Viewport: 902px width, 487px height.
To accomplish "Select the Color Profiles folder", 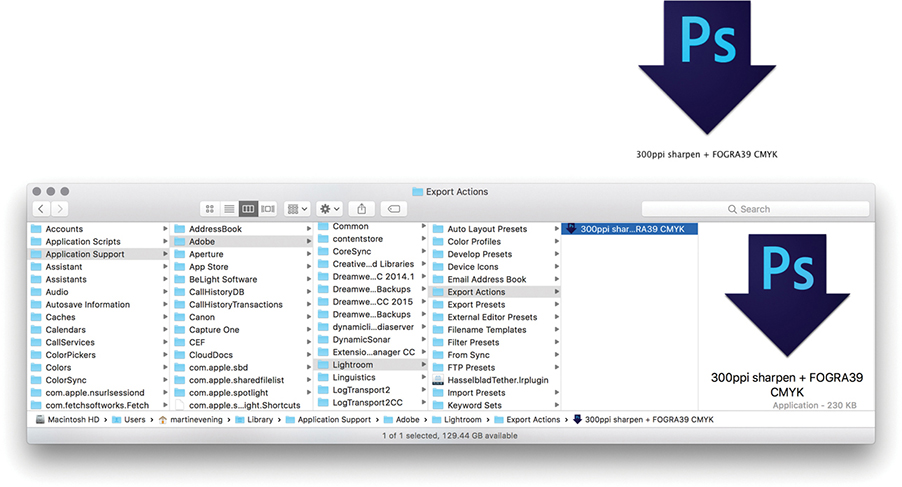I will coord(495,241).
